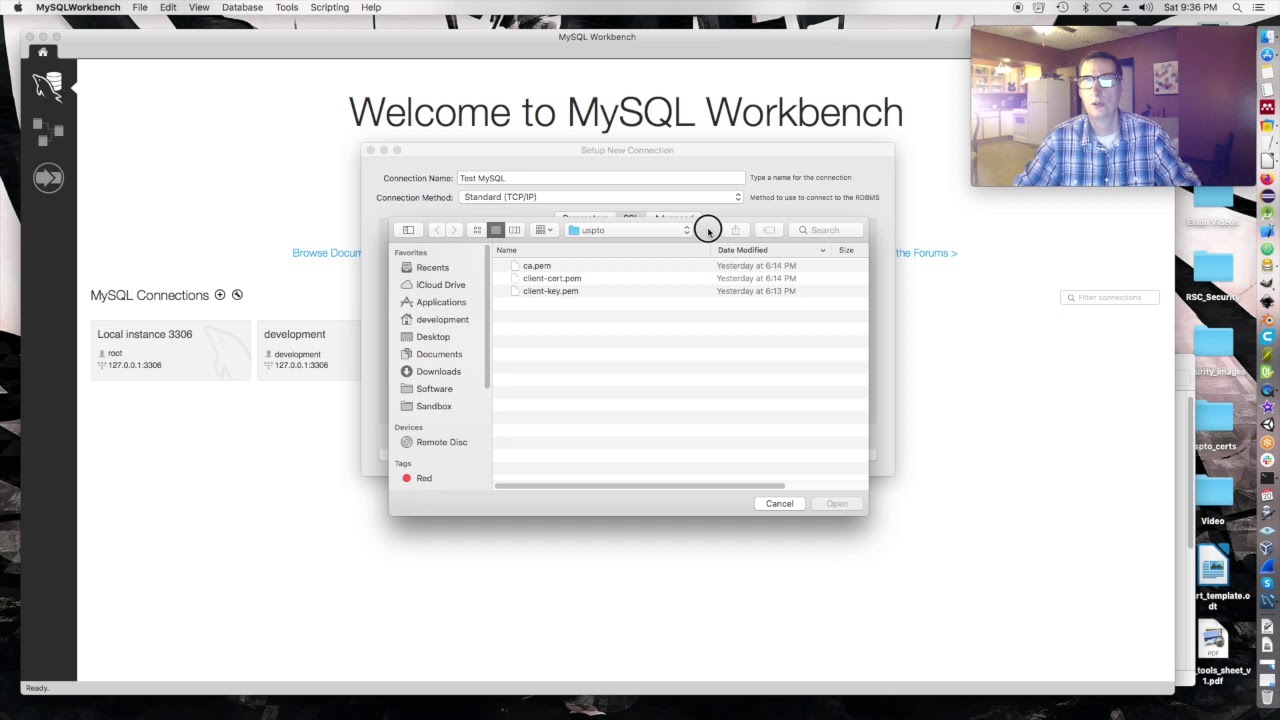
Task: Switch file dialog to column view
Action: 514,230
